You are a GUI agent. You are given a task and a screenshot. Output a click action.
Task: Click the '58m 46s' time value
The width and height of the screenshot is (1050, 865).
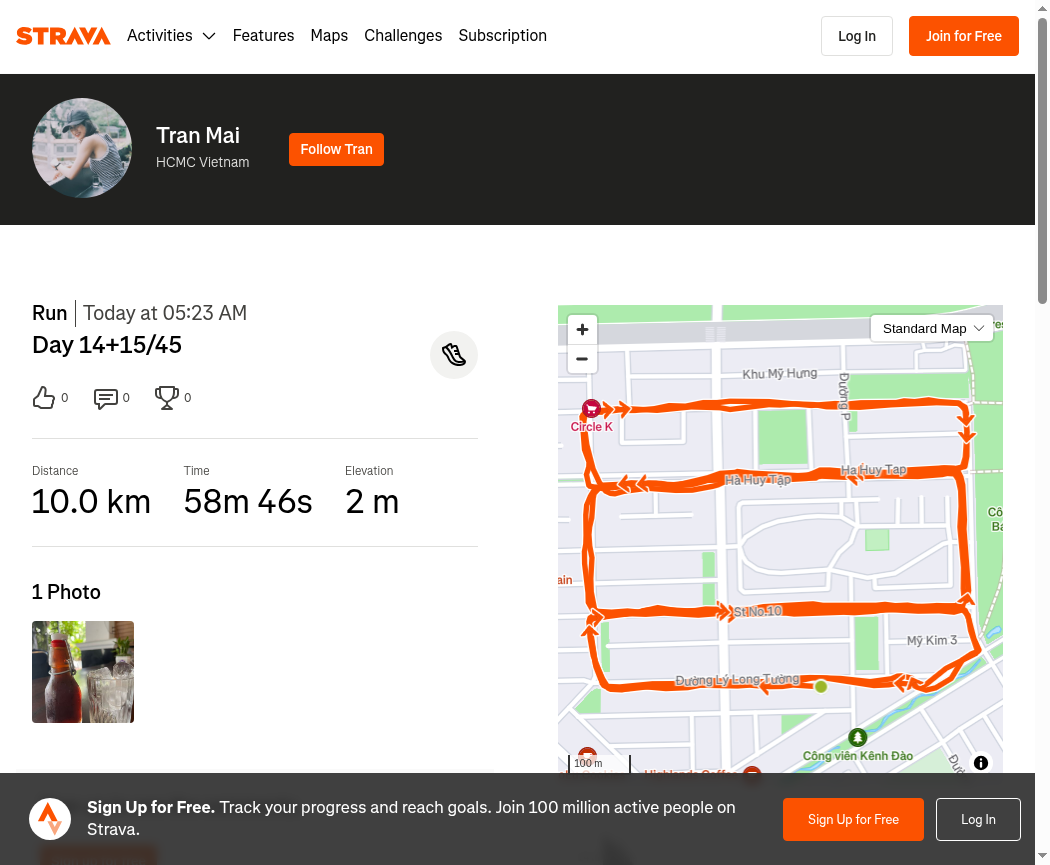[x=248, y=502]
